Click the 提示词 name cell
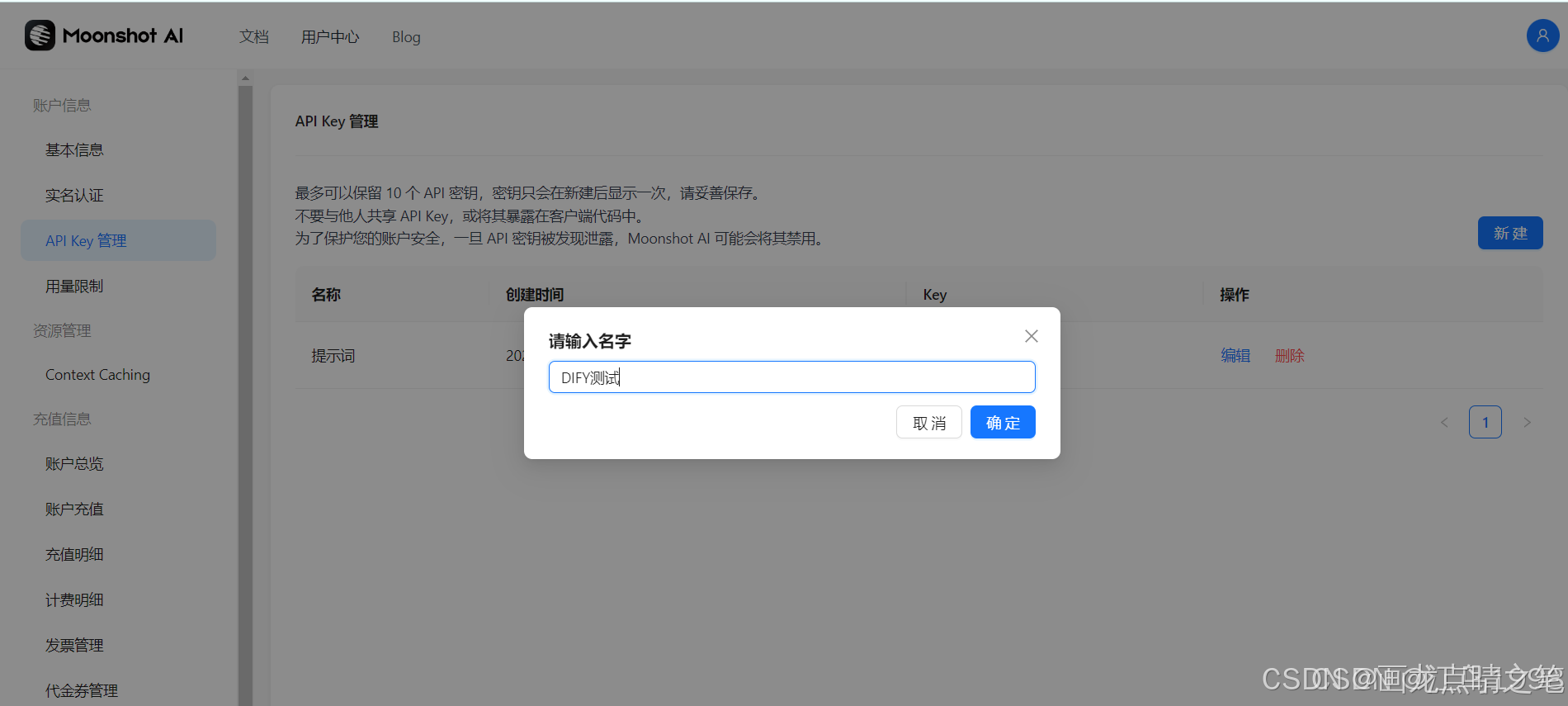This screenshot has height=706, width=1568. pos(333,356)
